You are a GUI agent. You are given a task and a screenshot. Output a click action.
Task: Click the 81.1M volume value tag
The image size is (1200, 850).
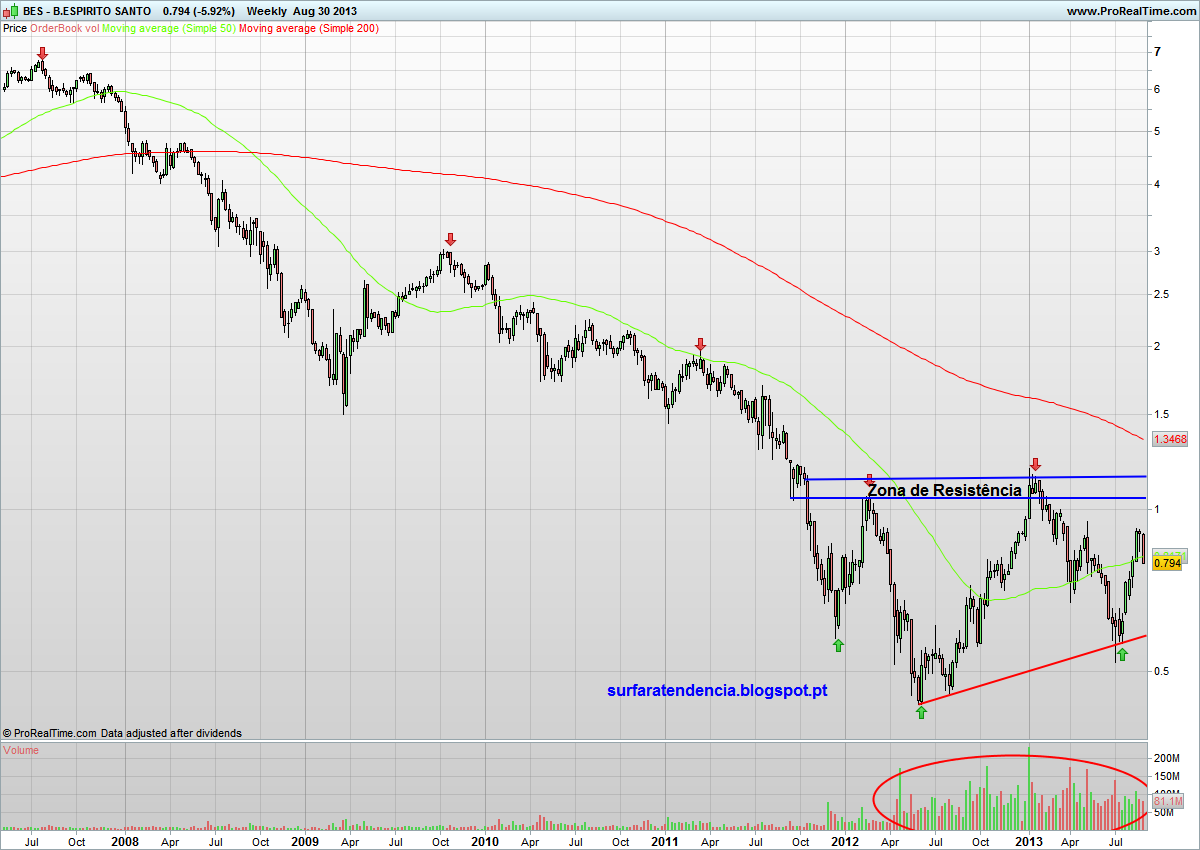click(1168, 802)
